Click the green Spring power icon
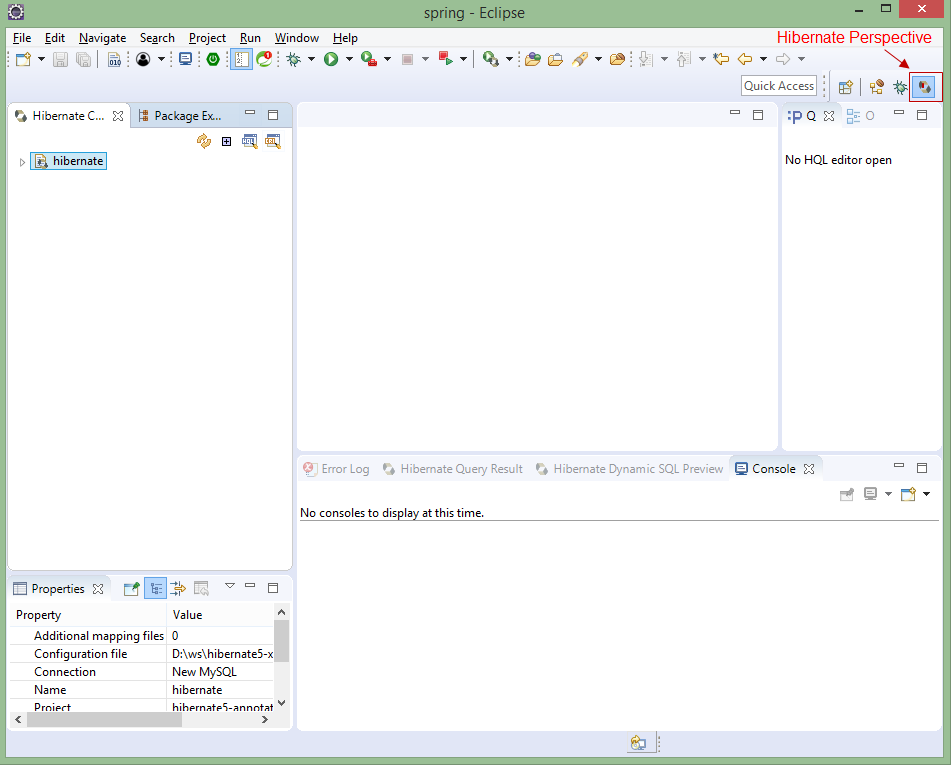 213,59
